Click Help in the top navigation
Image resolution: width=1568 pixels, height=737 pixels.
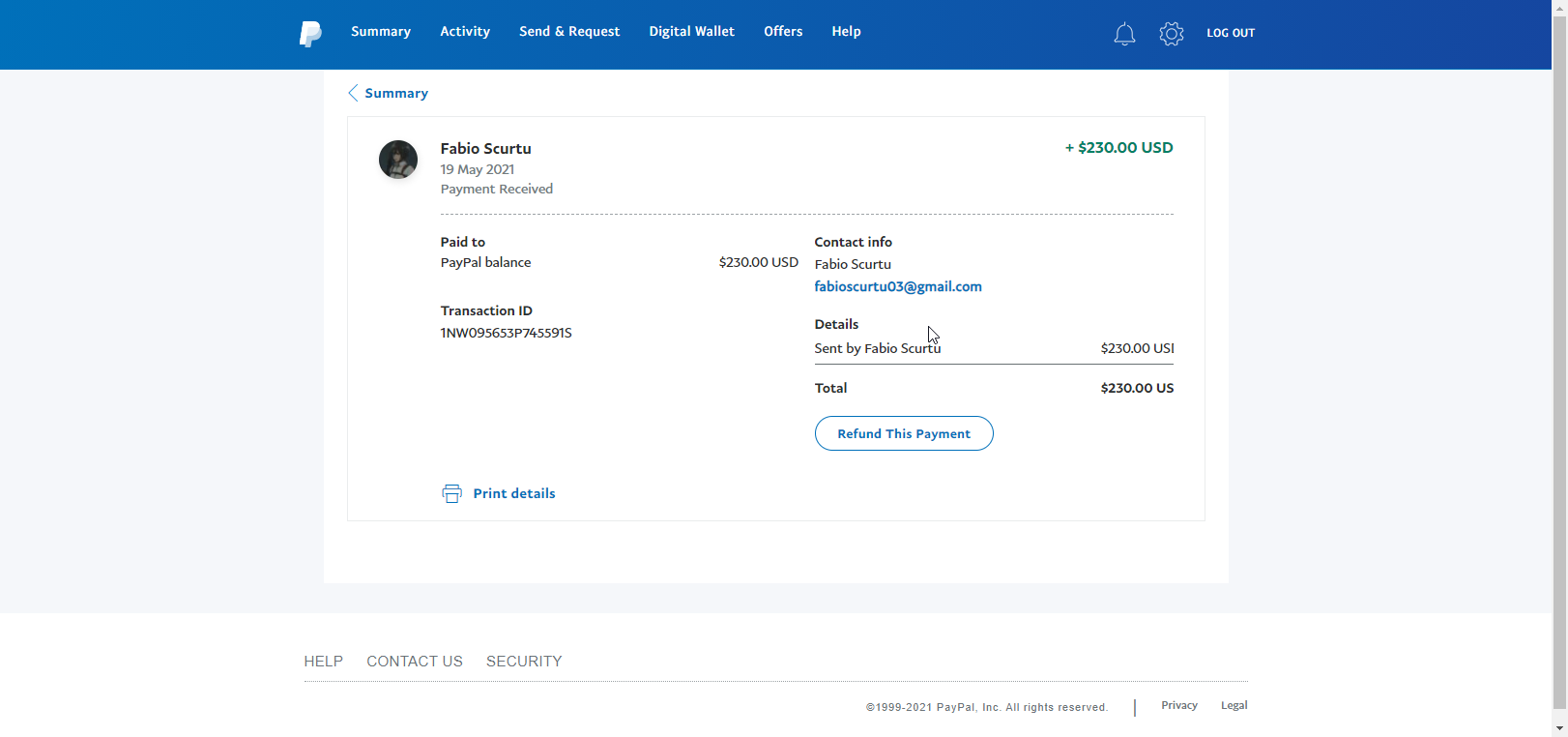tap(846, 32)
